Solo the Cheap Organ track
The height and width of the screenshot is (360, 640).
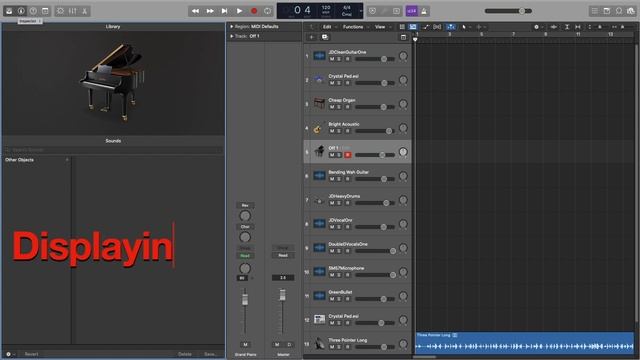[x=339, y=107]
